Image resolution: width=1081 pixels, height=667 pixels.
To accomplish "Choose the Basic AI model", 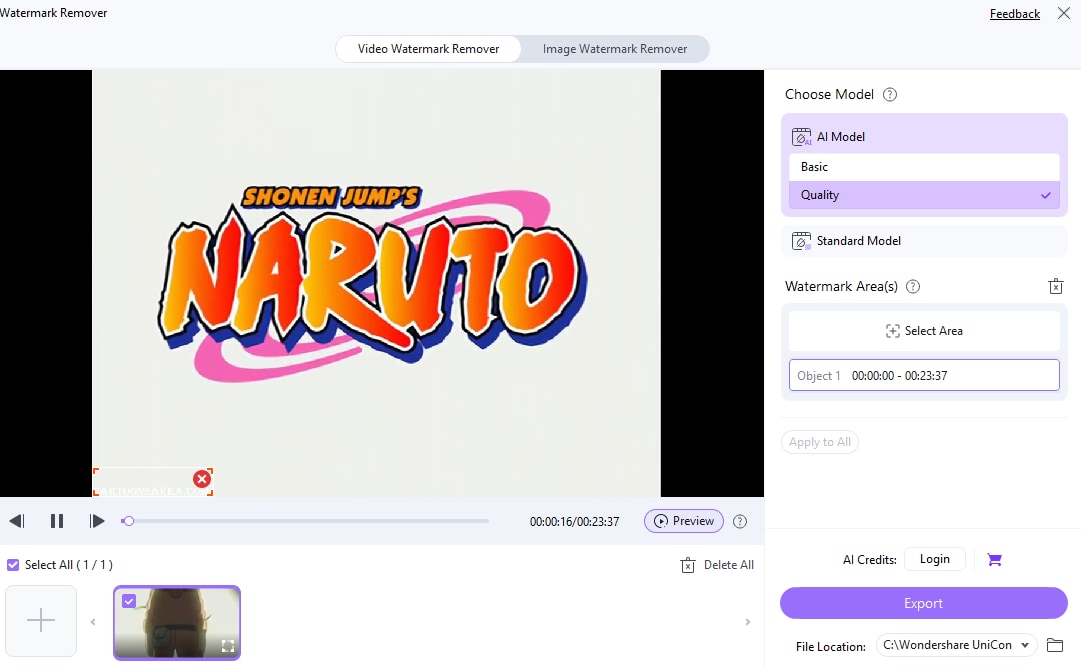I will [x=924, y=167].
